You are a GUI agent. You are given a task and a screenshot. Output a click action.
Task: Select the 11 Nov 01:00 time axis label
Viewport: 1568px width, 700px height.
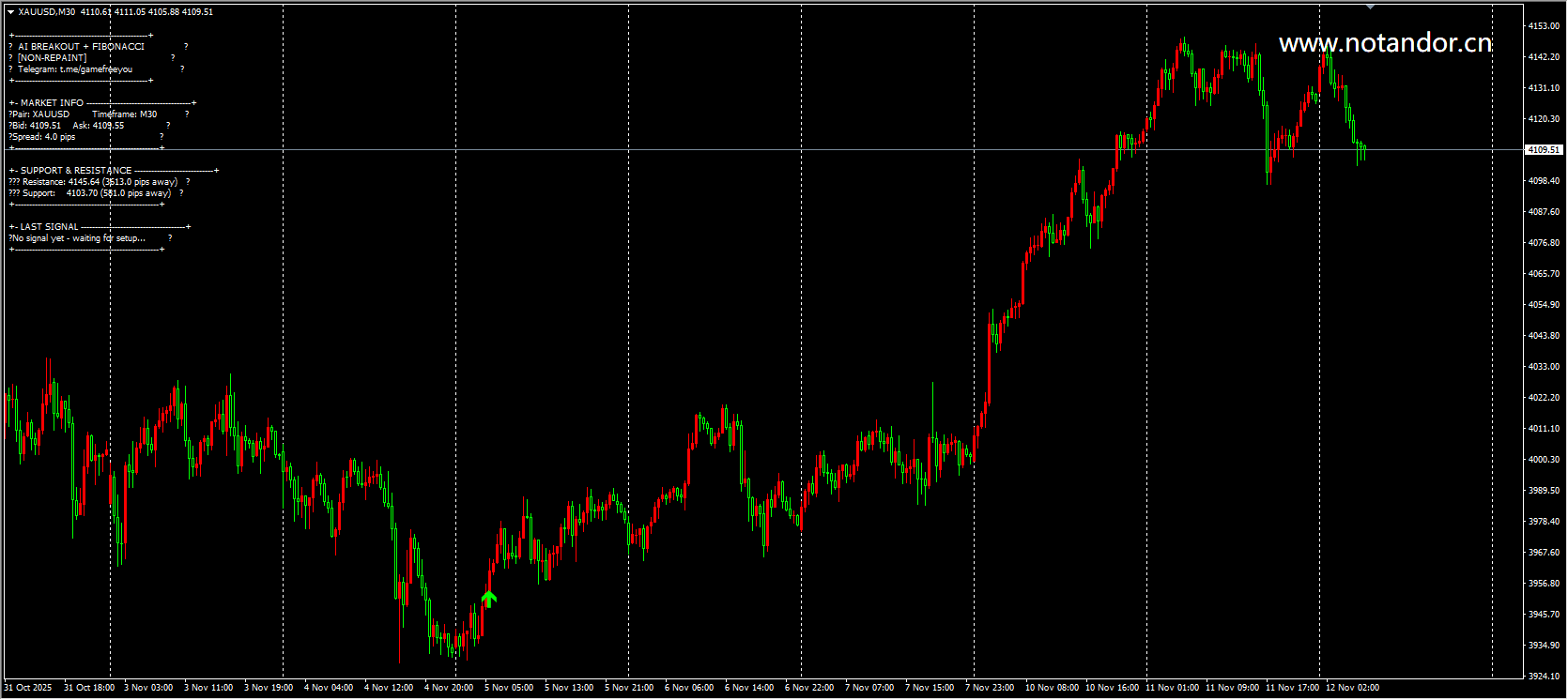click(x=1172, y=688)
